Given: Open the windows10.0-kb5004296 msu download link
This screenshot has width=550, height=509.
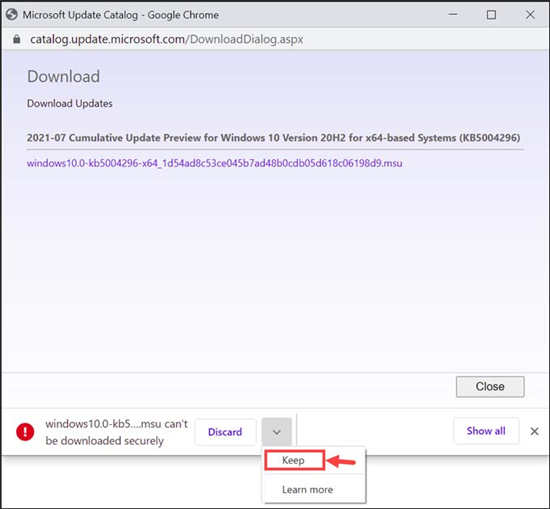Looking at the screenshot, I should 215,163.
